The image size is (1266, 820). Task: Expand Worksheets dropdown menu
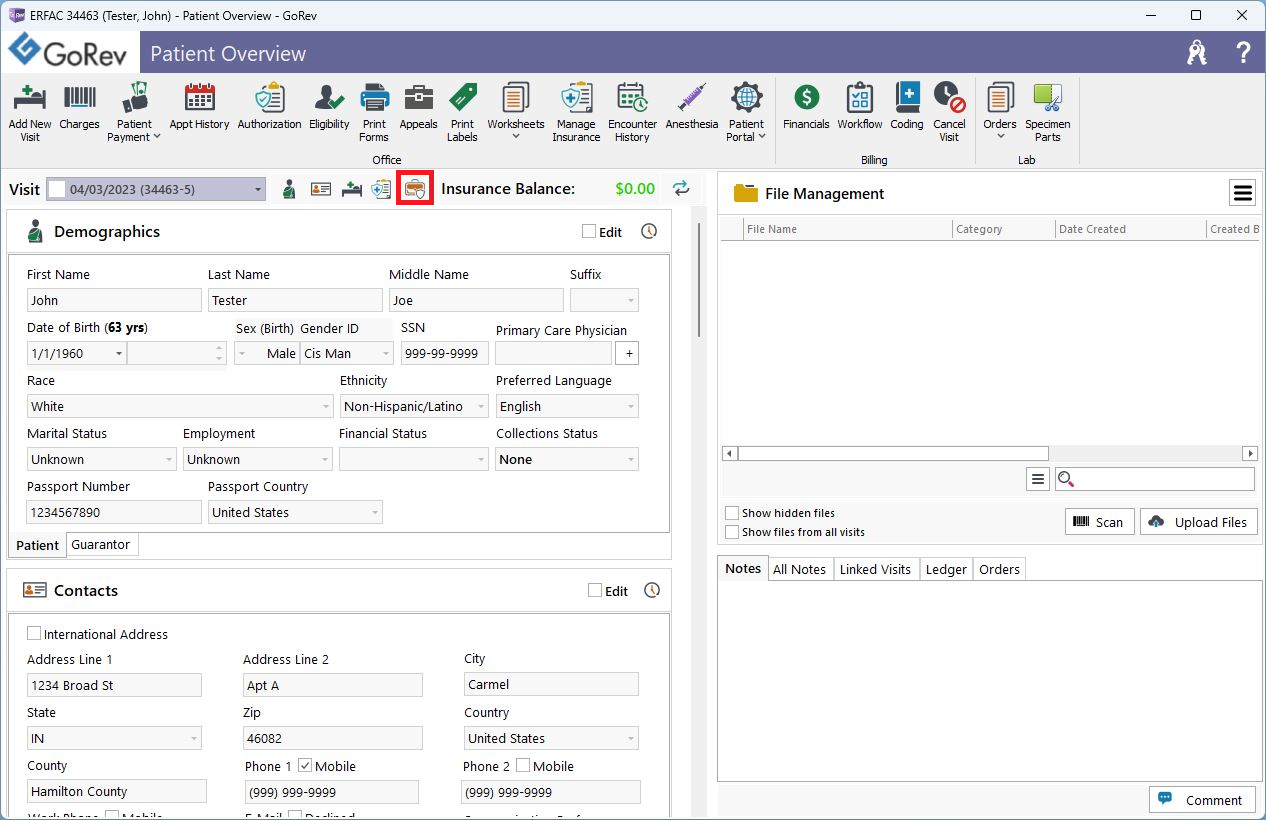pyautogui.click(x=516, y=138)
